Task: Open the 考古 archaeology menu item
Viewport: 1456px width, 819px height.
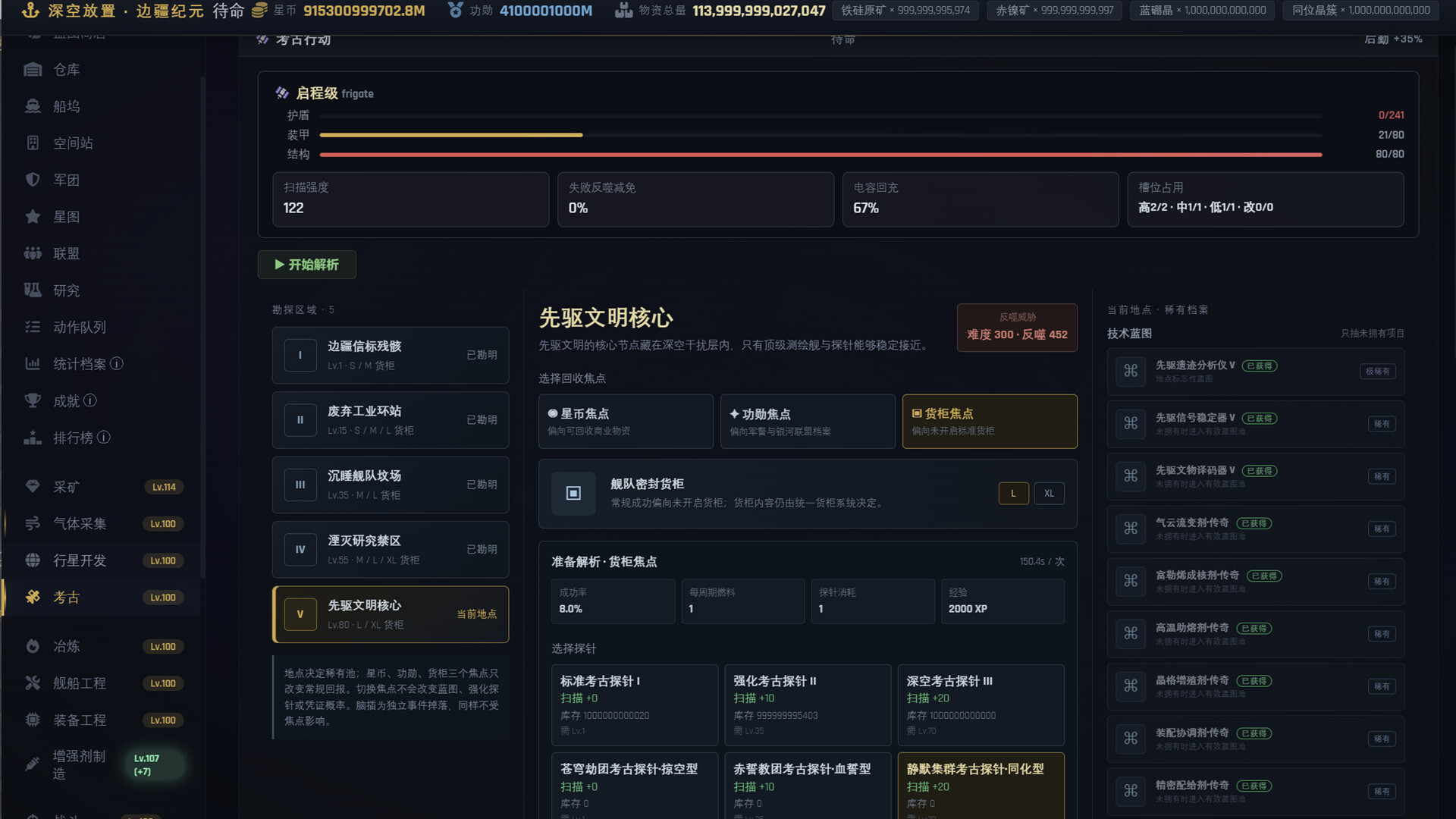Action: pos(102,598)
